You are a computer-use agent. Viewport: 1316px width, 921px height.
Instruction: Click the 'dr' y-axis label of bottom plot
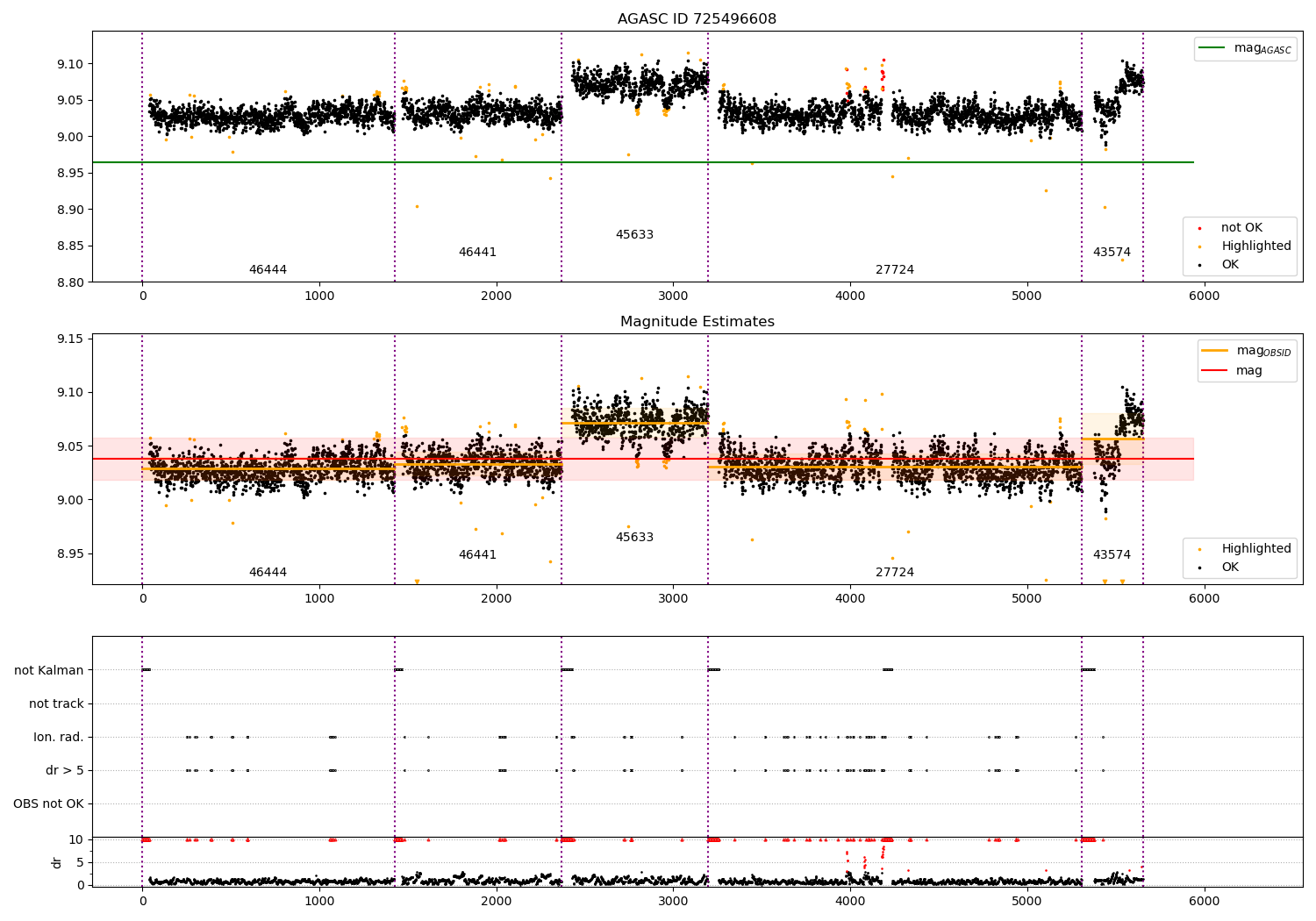coord(57,862)
